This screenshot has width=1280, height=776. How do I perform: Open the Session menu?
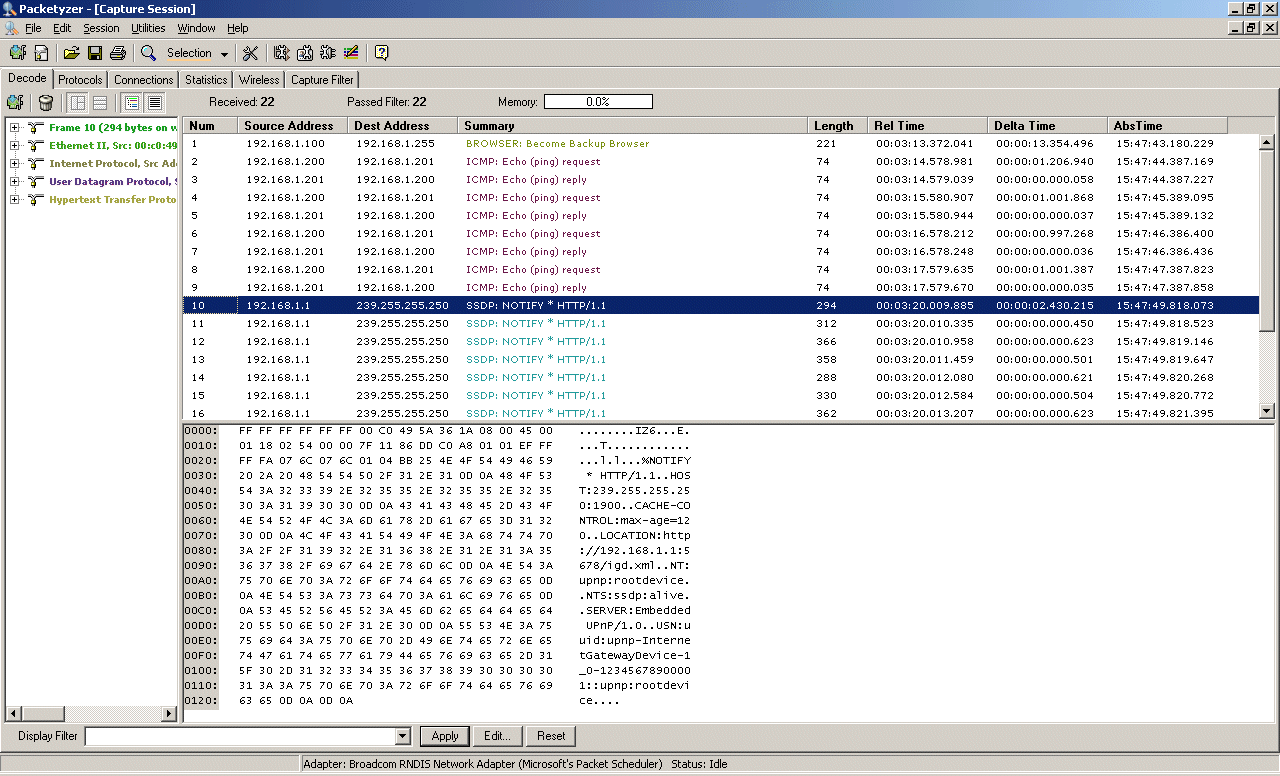coord(101,28)
